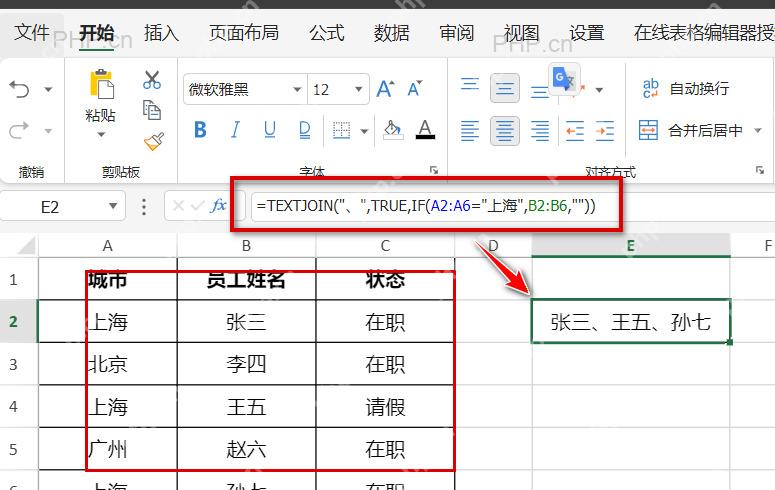Click the cell borders icon
The image size is (775, 490).
tap(341, 131)
